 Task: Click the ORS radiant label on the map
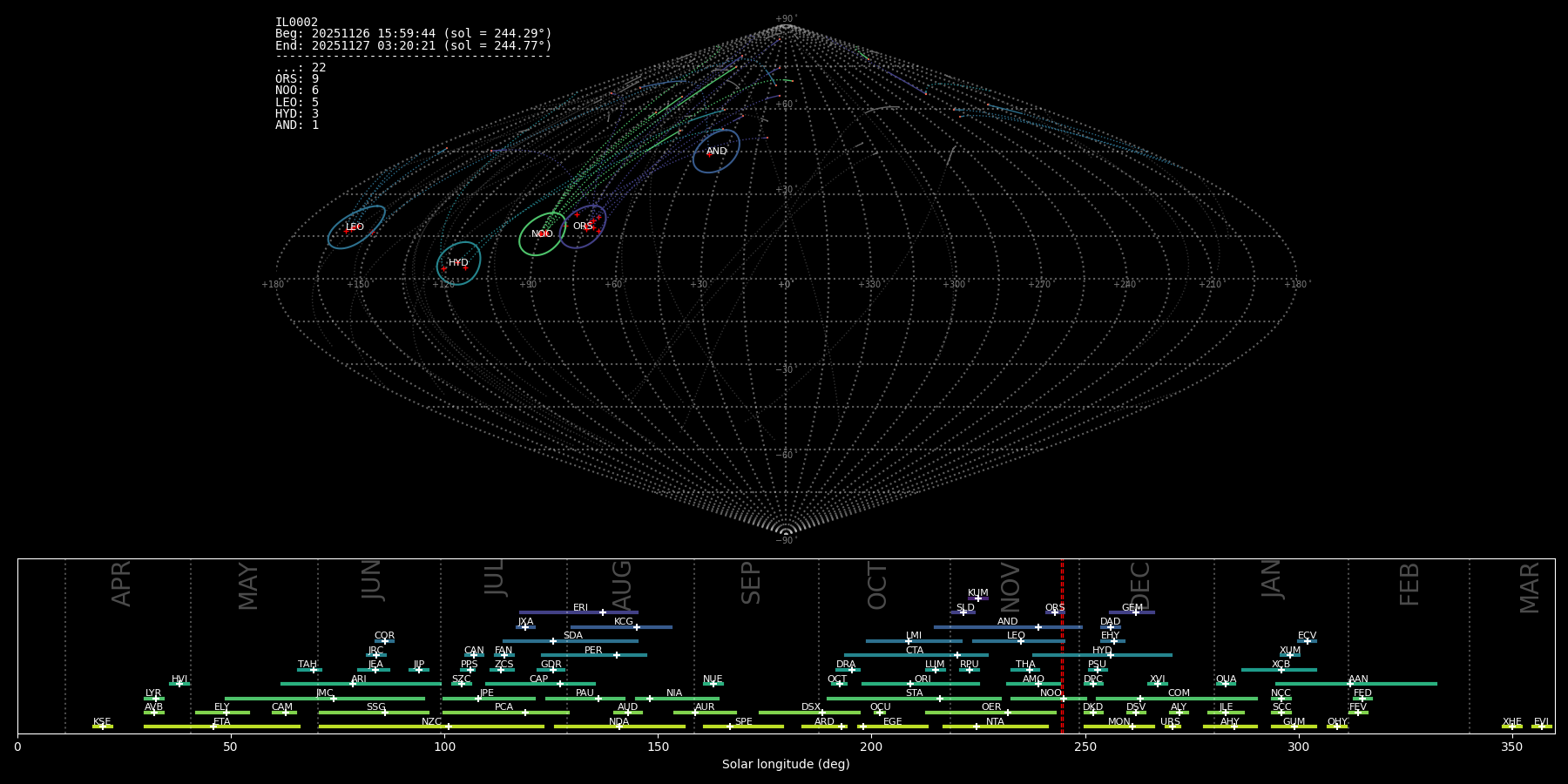tap(582, 226)
